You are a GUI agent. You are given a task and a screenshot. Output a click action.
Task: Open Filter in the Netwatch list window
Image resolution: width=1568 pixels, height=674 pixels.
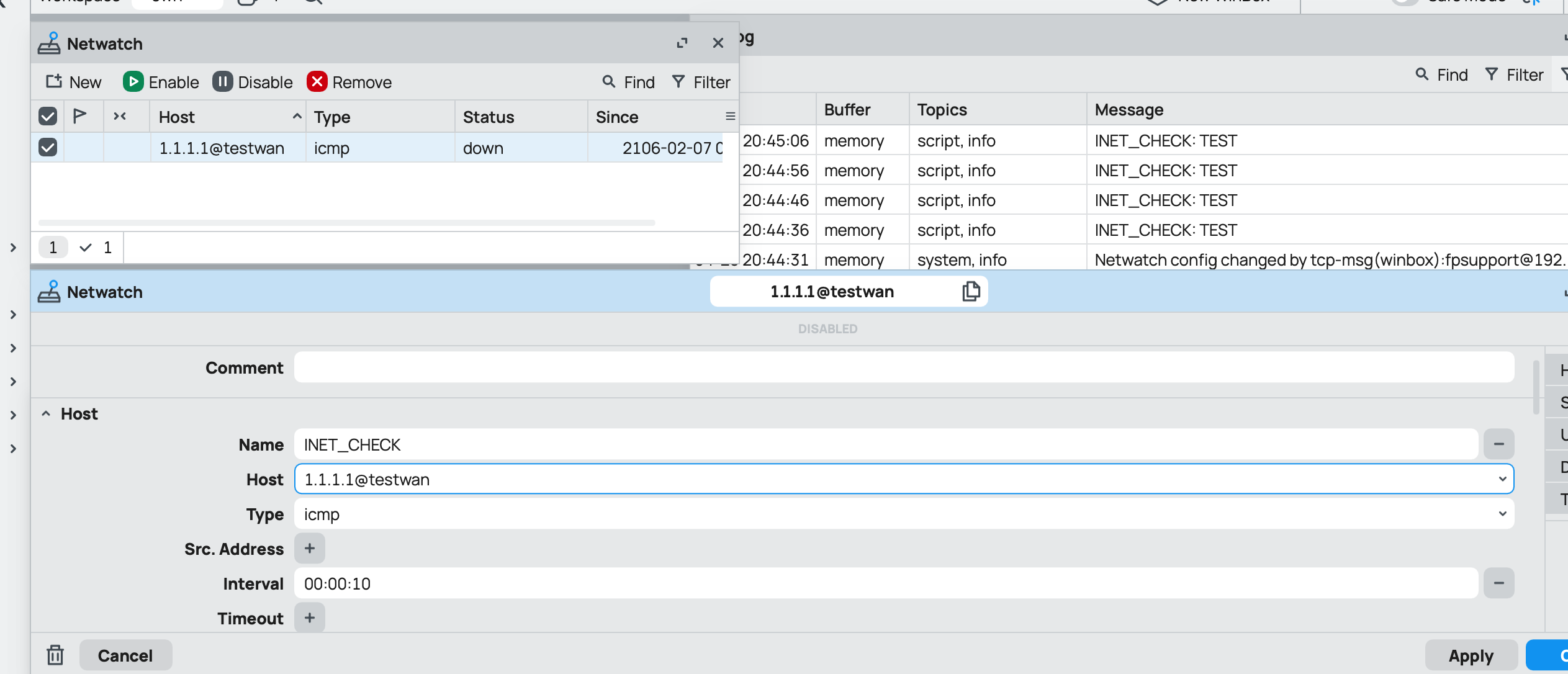click(x=701, y=82)
